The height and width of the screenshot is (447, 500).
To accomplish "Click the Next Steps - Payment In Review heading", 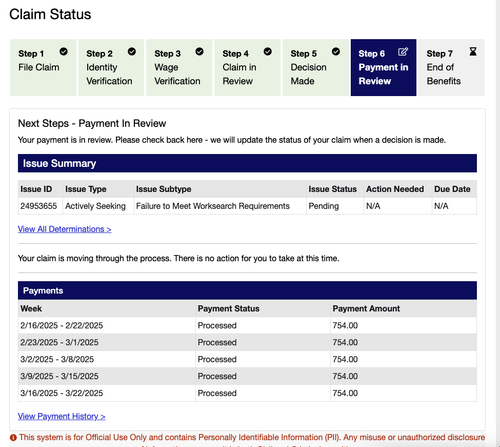I will tap(92, 123).
